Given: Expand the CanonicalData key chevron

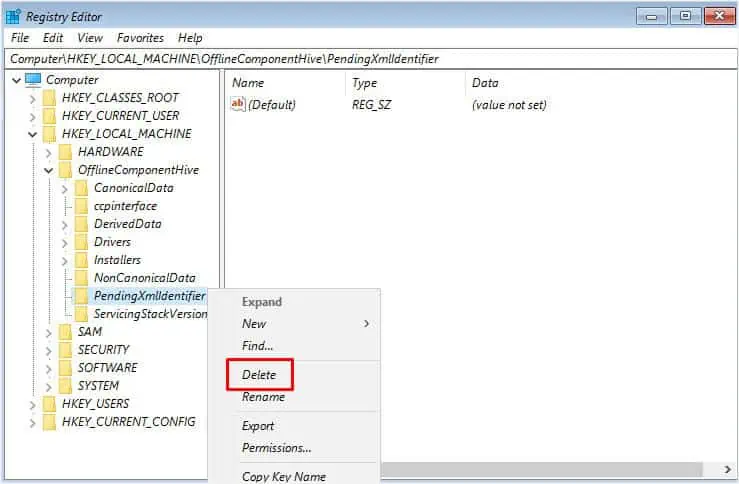Looking at the screenshot, I should pyautogui.click(x=65, y=189).
